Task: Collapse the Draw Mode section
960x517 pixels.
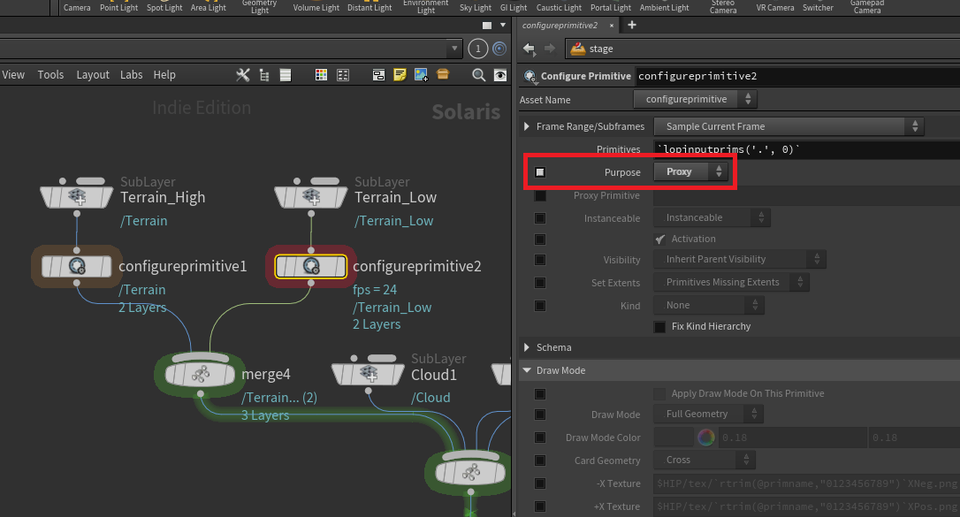Action: [528, 370]
